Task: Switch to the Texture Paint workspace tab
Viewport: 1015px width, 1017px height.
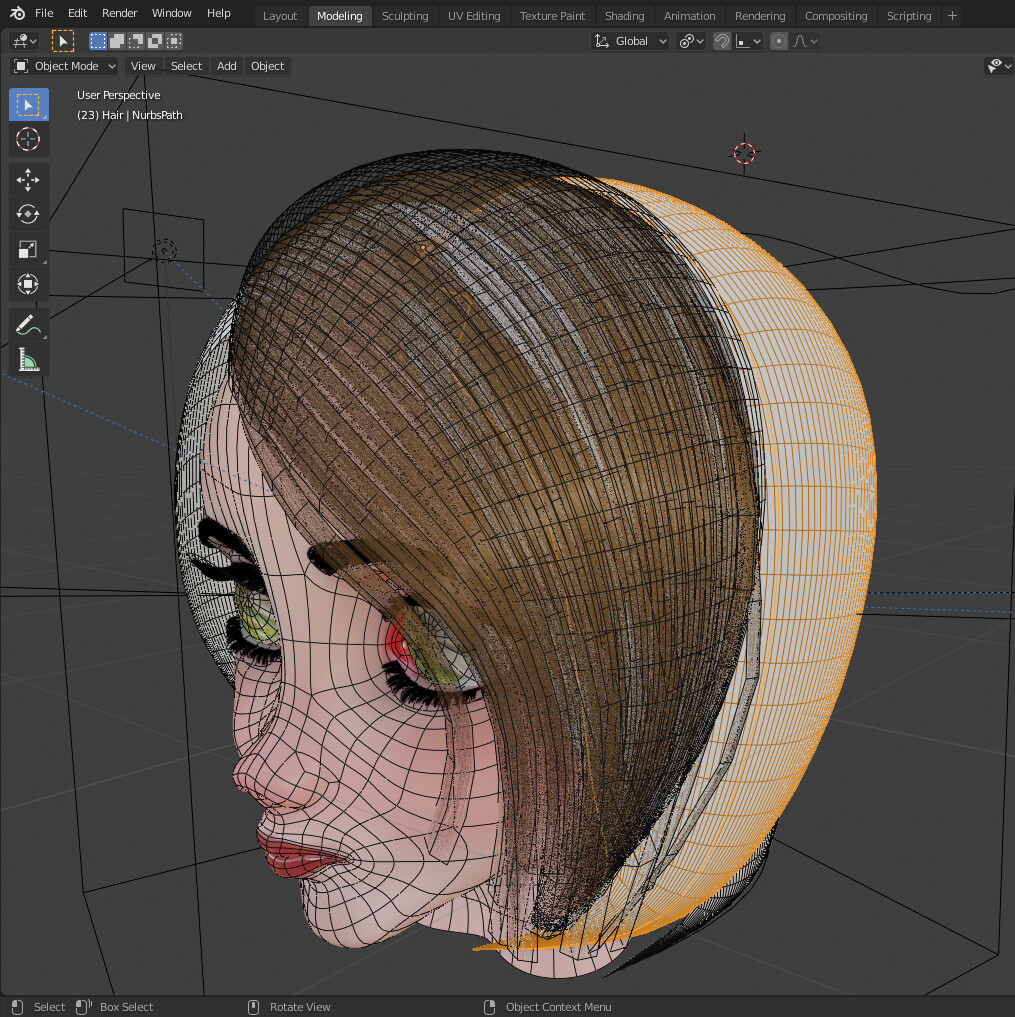Action: click(552, 16)
